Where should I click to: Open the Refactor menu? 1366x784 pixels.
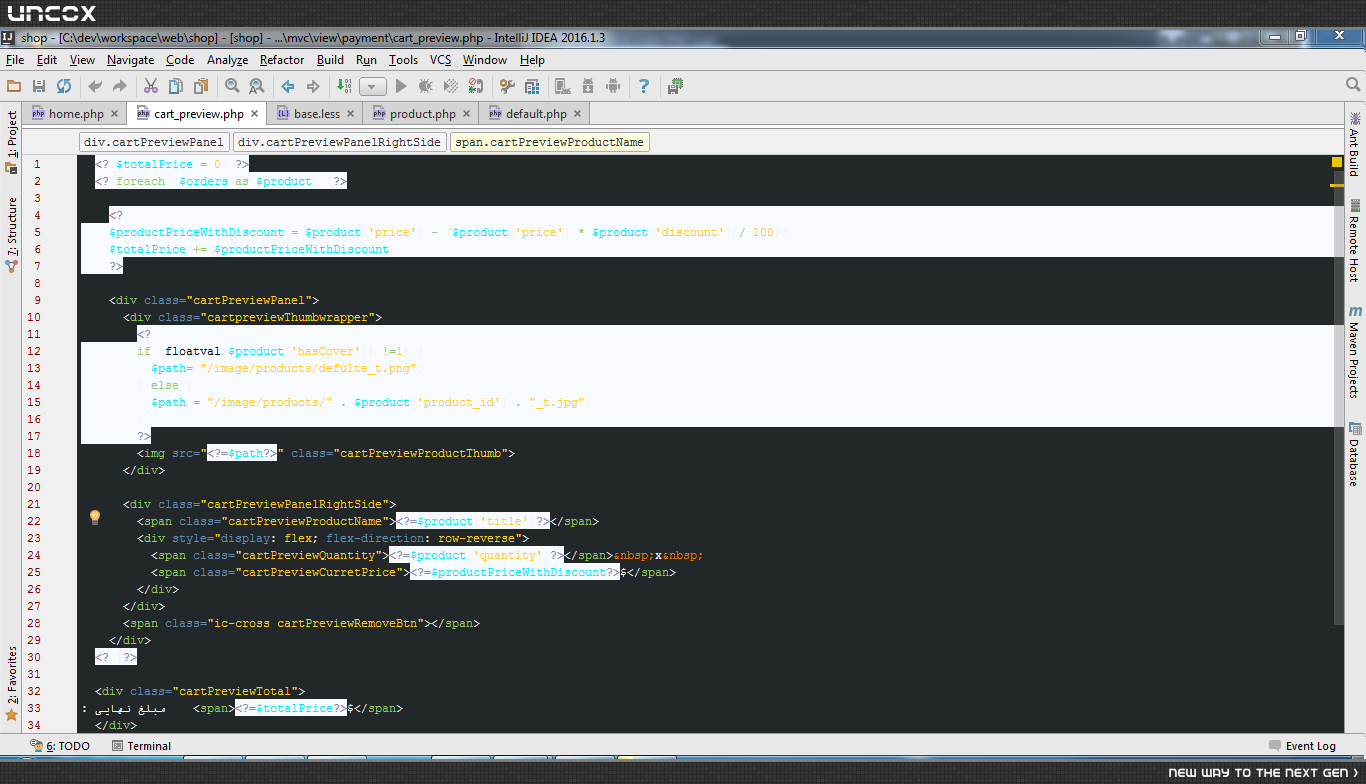(282, 60)
